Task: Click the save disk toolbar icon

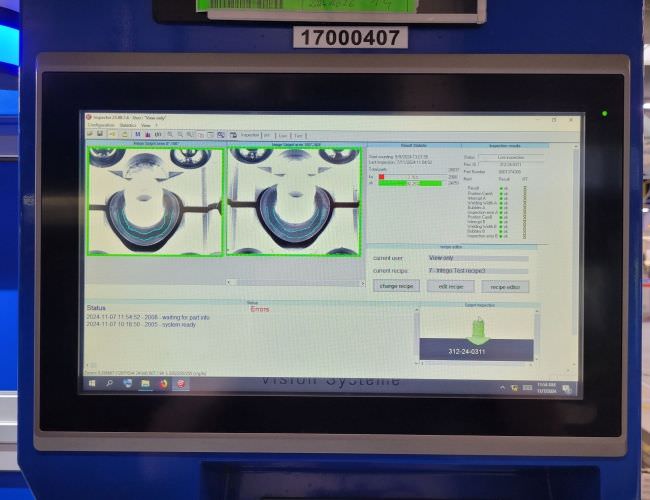Action: pyautogui.click(x=100, y=134)
